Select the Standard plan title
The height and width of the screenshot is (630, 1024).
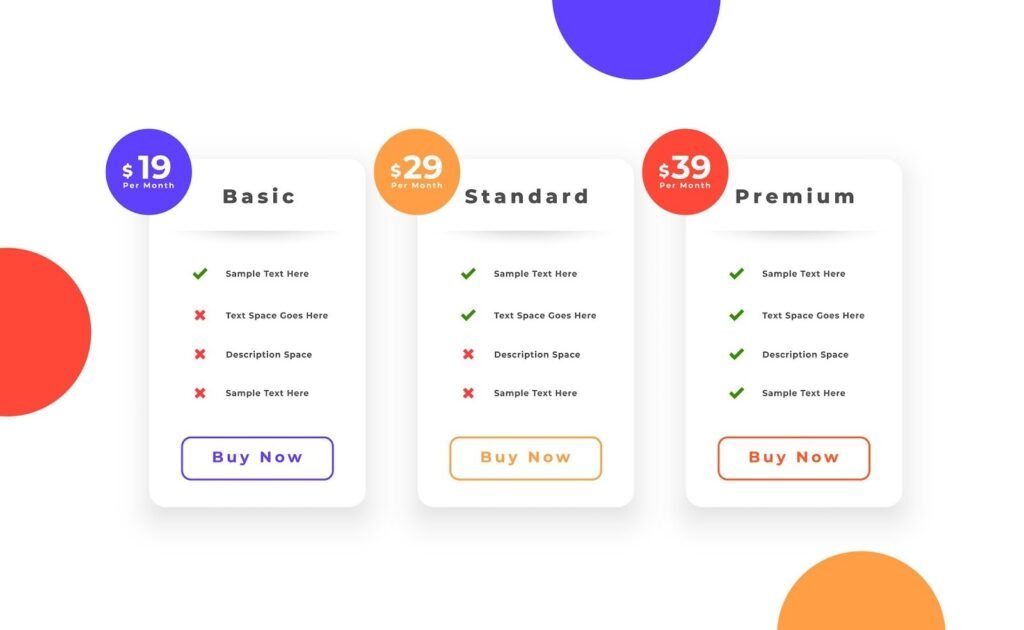(x=527, y=196)
